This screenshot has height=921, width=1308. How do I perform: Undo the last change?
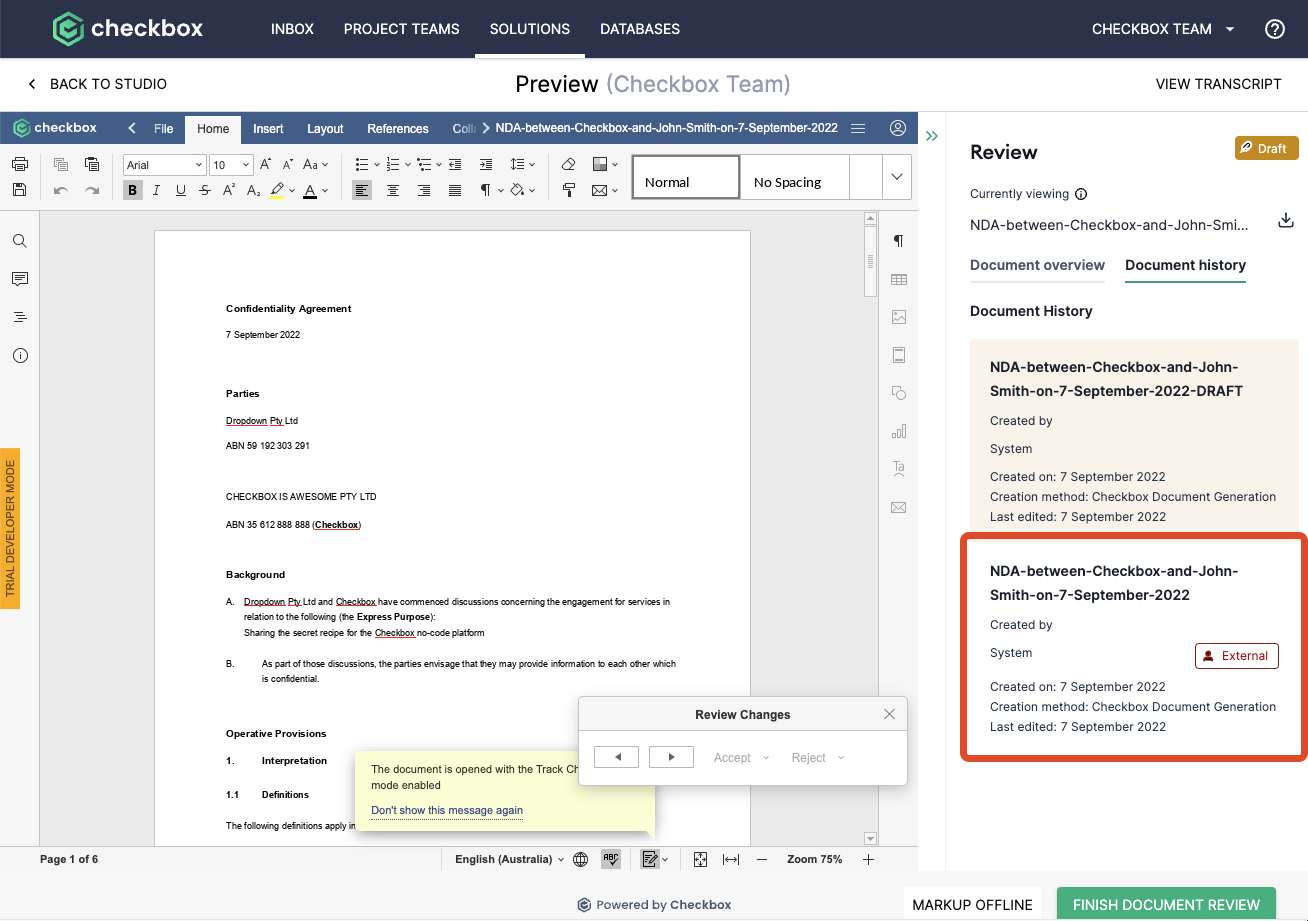coord(61,190)
